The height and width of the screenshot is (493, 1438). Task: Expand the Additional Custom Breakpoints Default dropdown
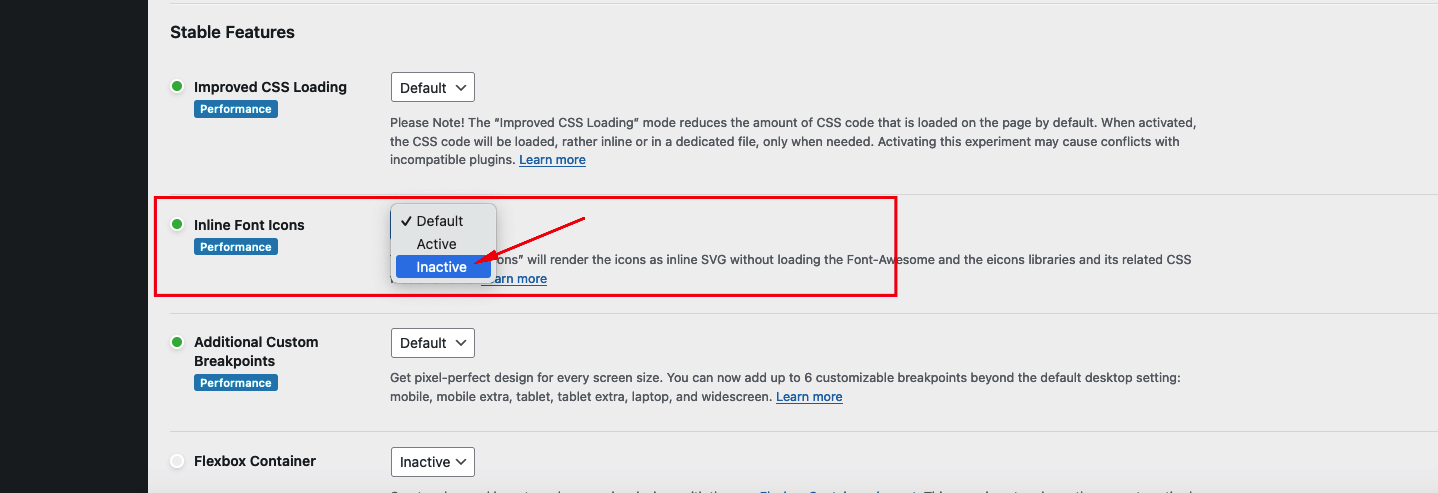(432, 343)
